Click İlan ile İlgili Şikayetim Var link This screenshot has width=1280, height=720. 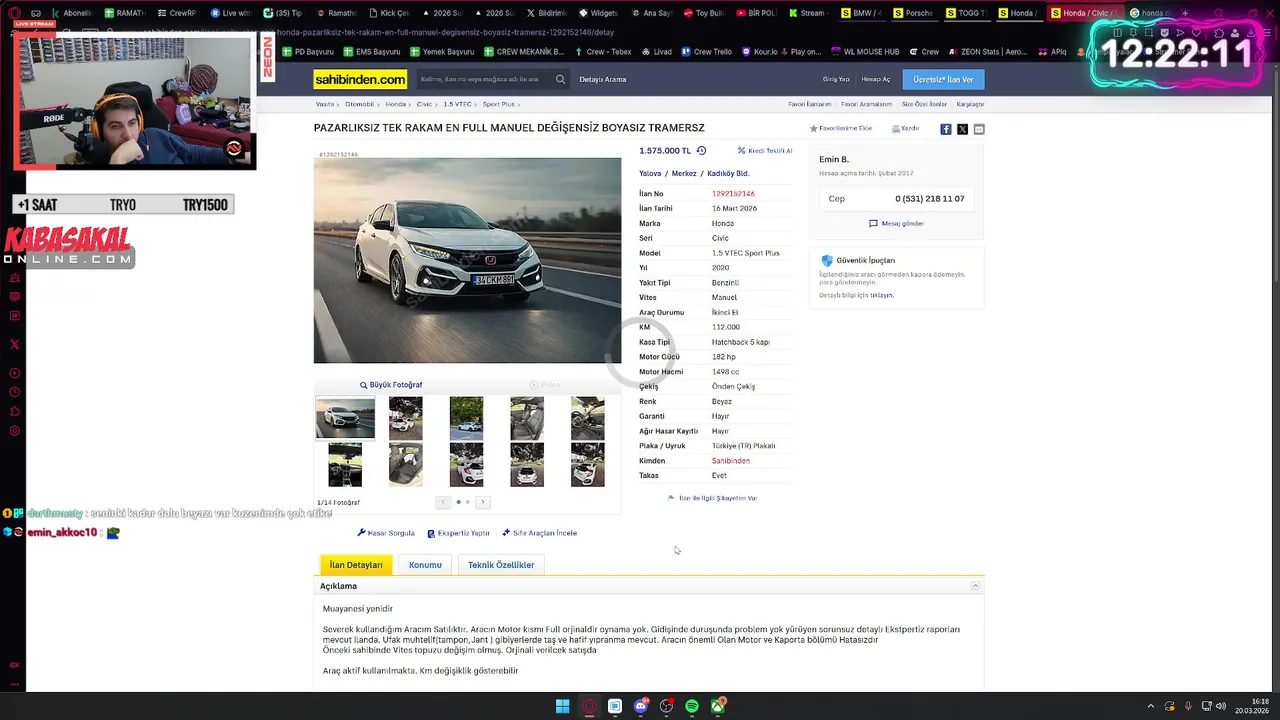pos(712,498)
